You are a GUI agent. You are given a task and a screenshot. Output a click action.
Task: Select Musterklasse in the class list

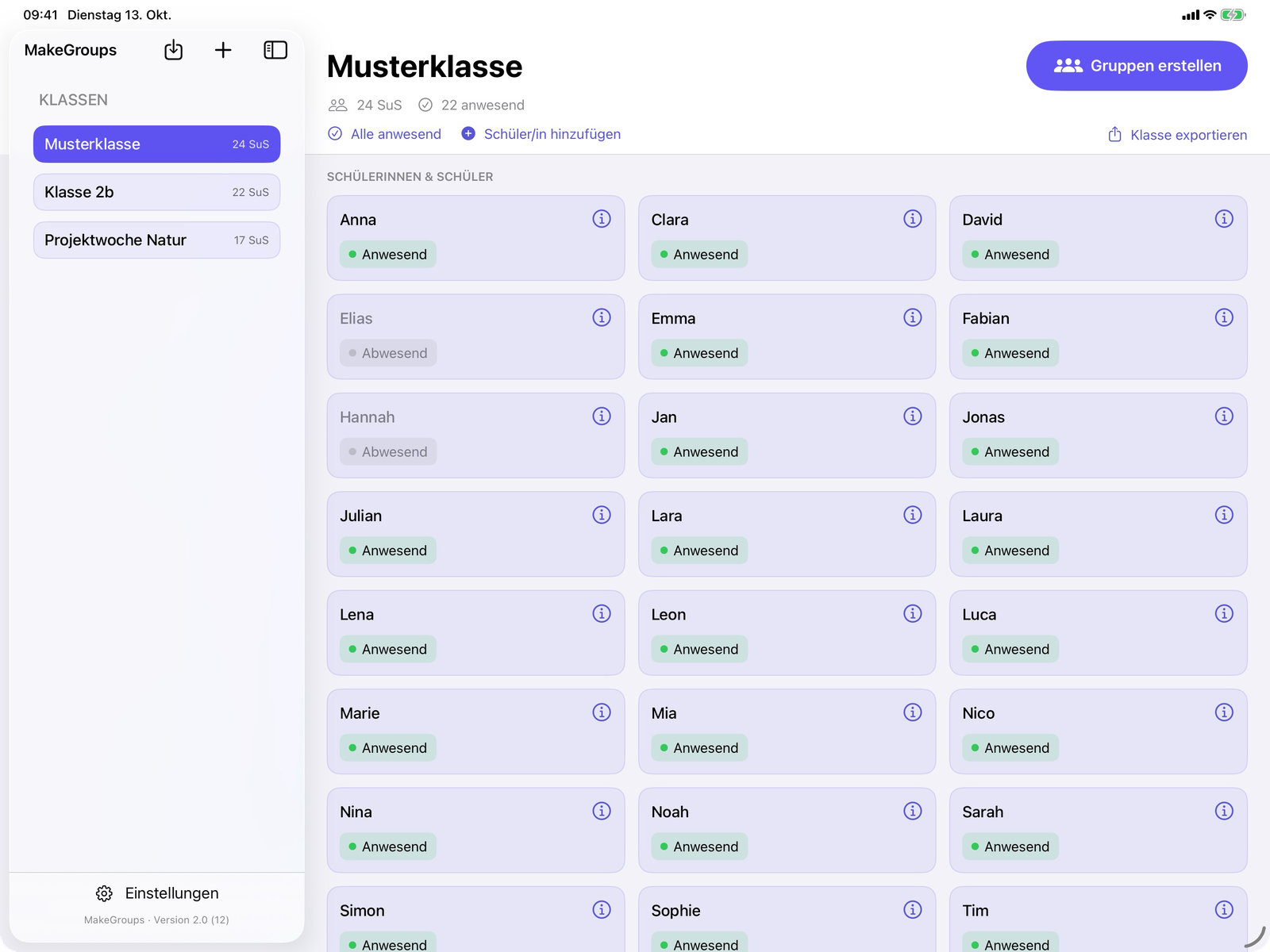pyautogui.click(x=156, y=144)
